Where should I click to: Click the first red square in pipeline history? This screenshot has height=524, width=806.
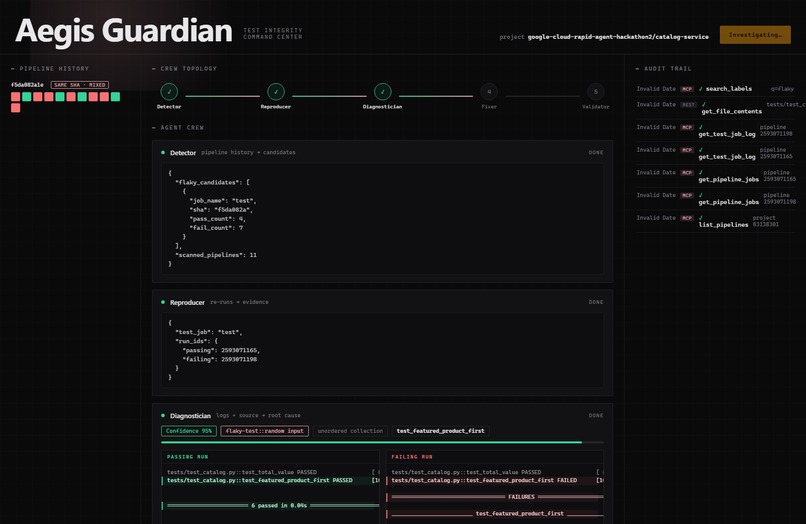[x=15, y=97]
